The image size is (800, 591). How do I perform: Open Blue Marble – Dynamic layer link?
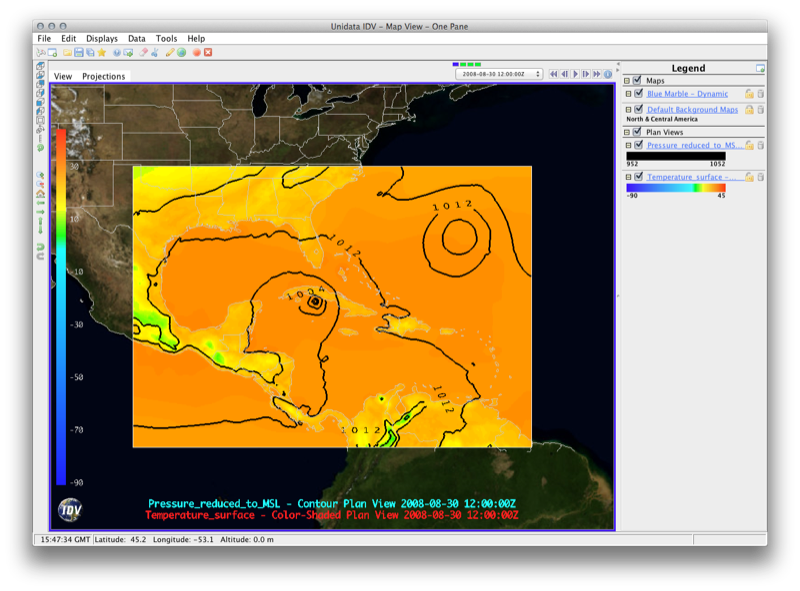point(687,94)
